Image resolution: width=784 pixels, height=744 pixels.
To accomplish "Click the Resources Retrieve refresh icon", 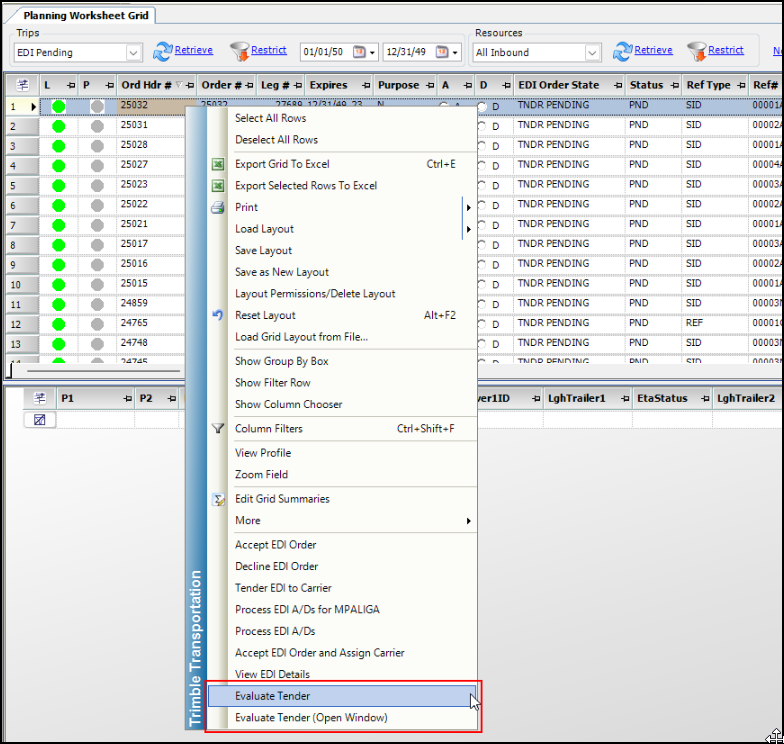I will [x=622, y=52].
